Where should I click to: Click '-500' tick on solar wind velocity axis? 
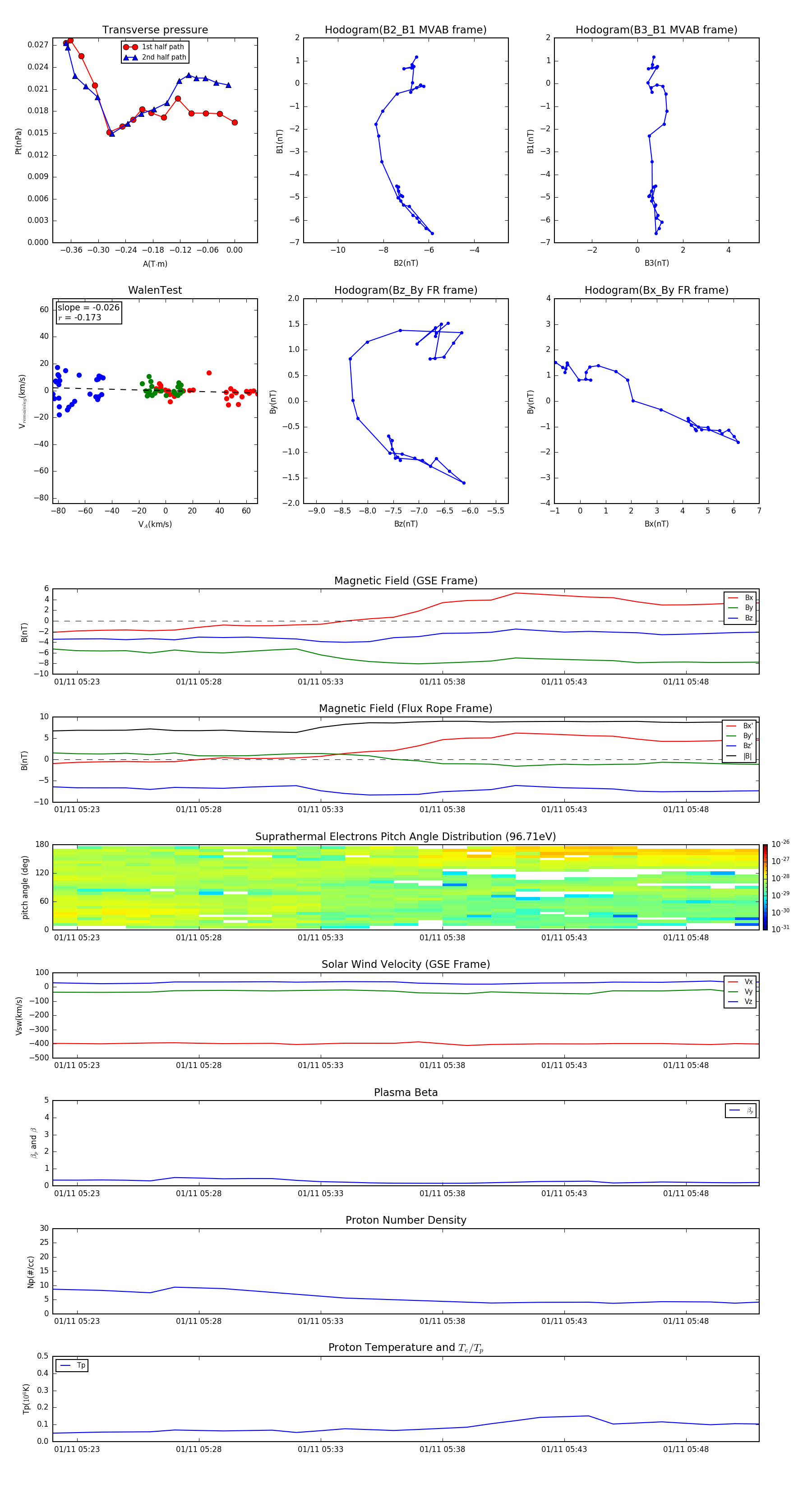click(x=38, y=1058)
